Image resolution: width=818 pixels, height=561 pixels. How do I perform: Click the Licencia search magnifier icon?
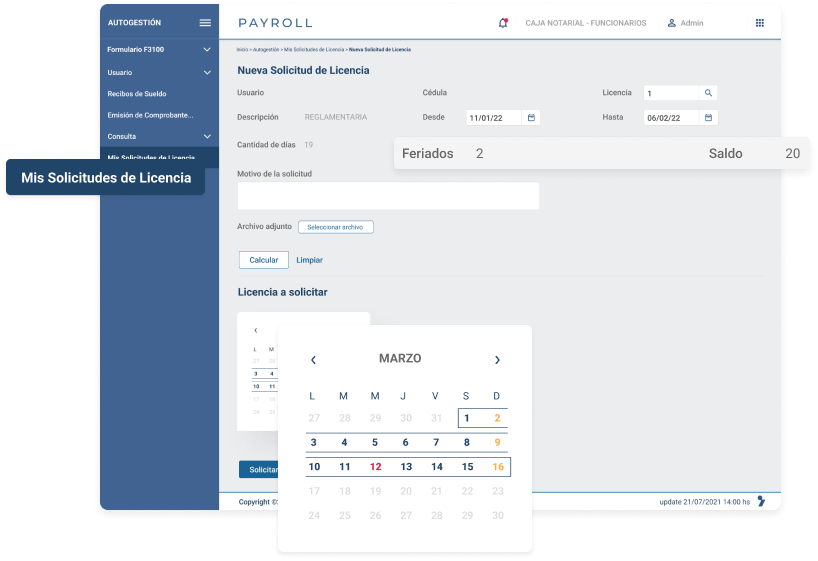click(x=708, y=93)
